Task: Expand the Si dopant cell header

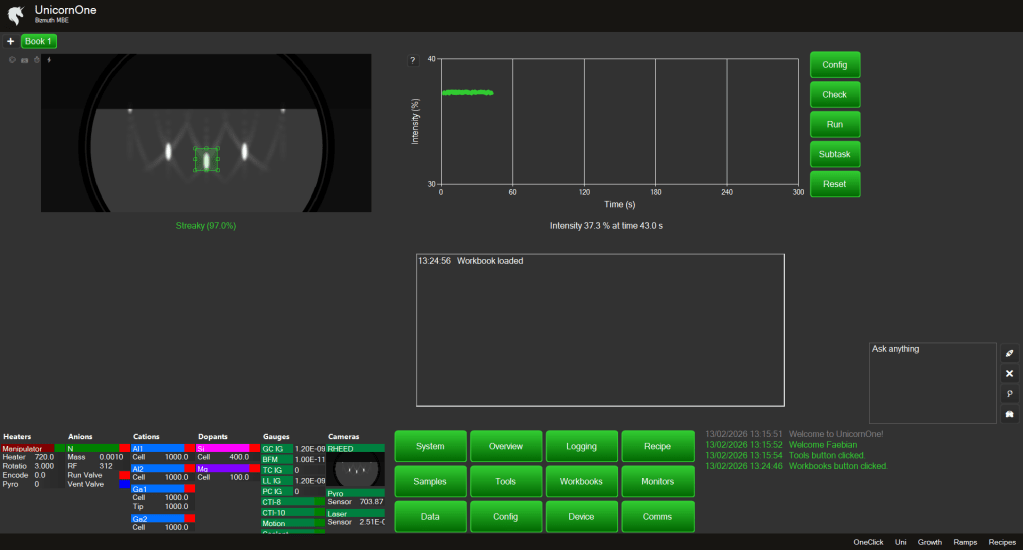Action: click(x=222, y=448)
